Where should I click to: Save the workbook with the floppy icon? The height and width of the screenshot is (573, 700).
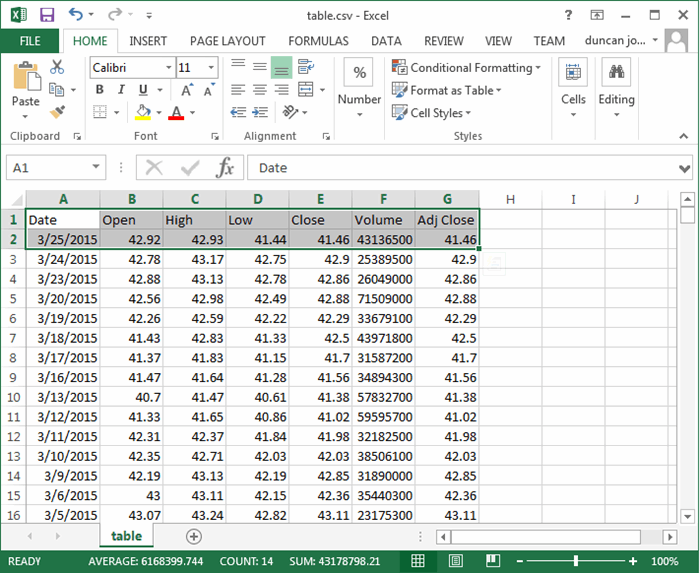click(47, 15)
